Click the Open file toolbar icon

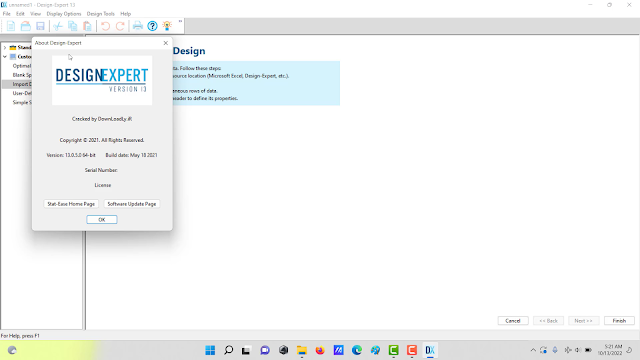tap(26, 26)
